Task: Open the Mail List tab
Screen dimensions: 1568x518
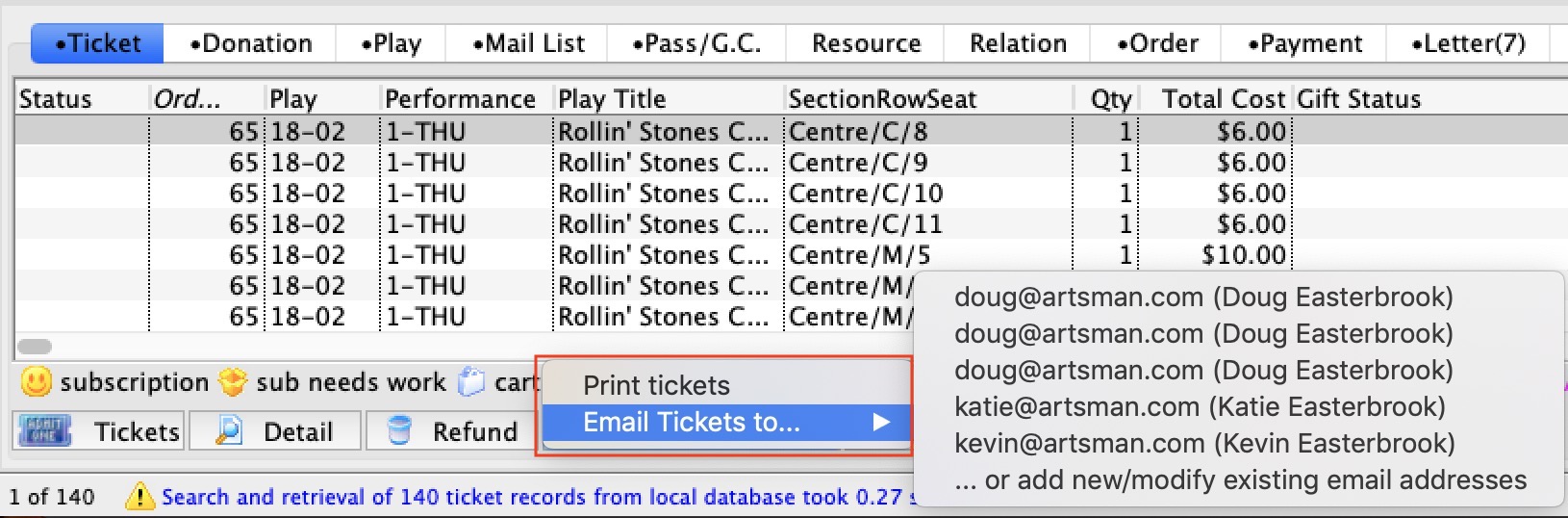Action: pyautogui.click(x=528, y=43)
